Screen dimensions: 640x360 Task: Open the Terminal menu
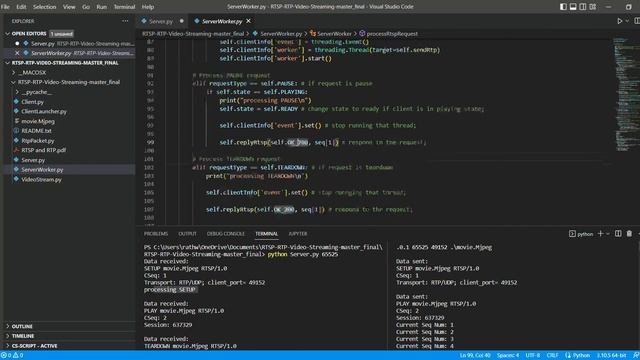click(124, 7)
